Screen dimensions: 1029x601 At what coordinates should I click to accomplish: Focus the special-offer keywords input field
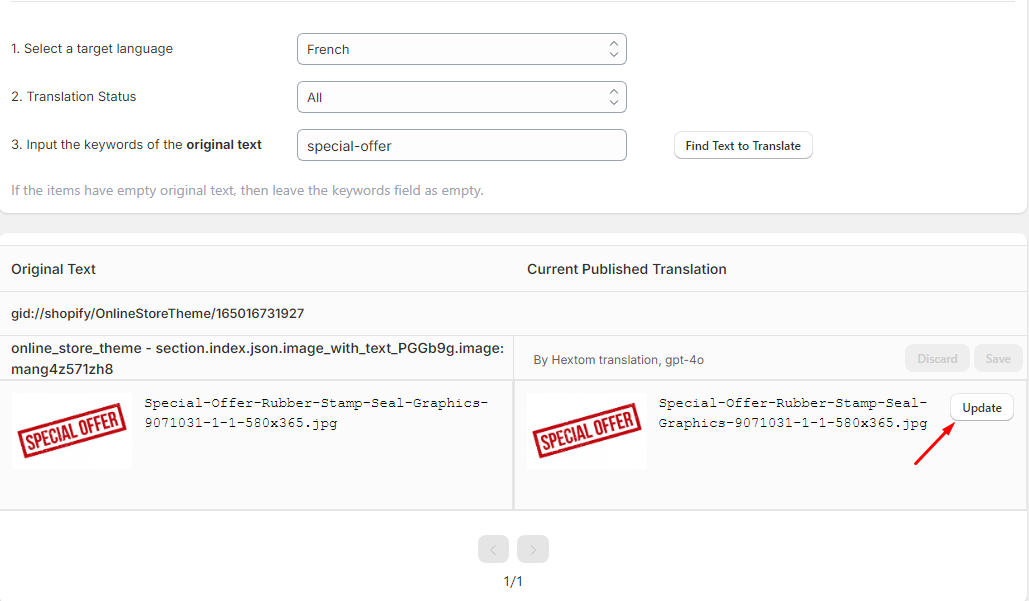pyautogui.click(x=461, y=145)
